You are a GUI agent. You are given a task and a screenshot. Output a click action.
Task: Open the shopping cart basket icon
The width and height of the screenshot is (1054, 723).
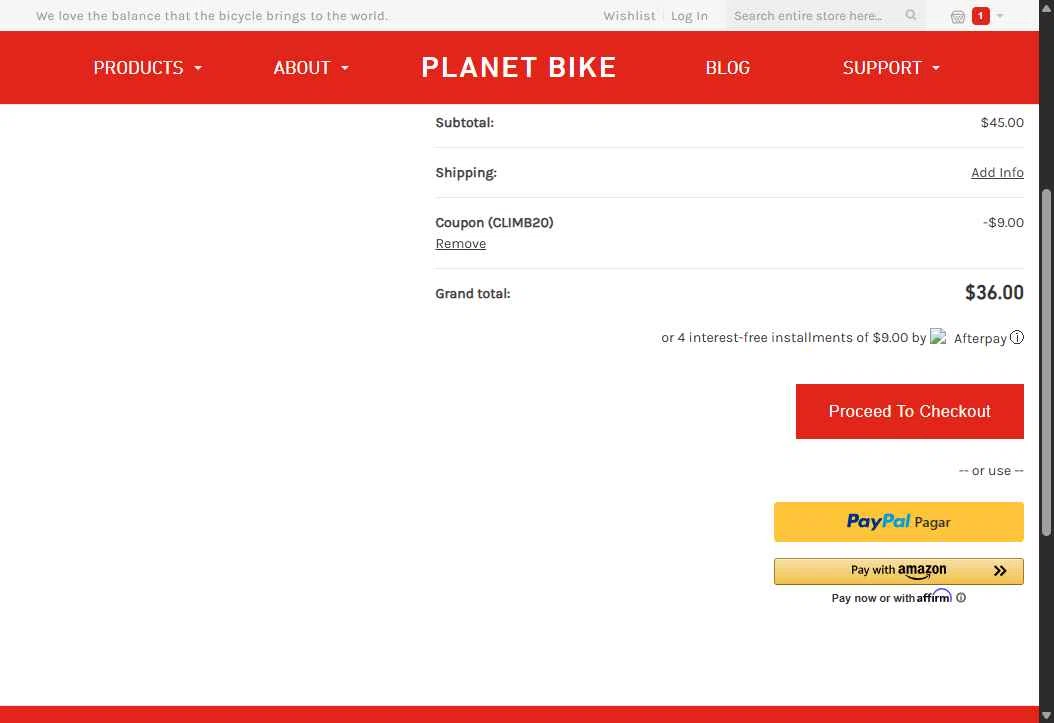point(958,16)
